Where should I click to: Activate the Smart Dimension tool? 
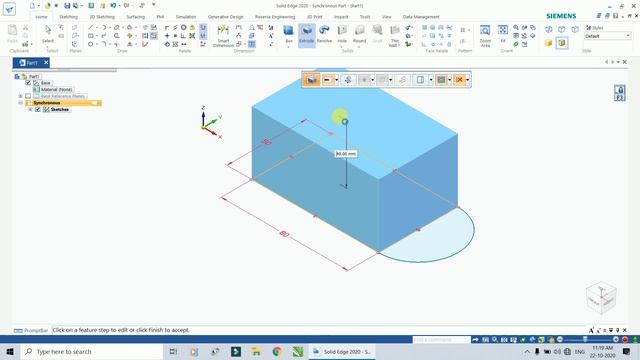tap(223, 36)
